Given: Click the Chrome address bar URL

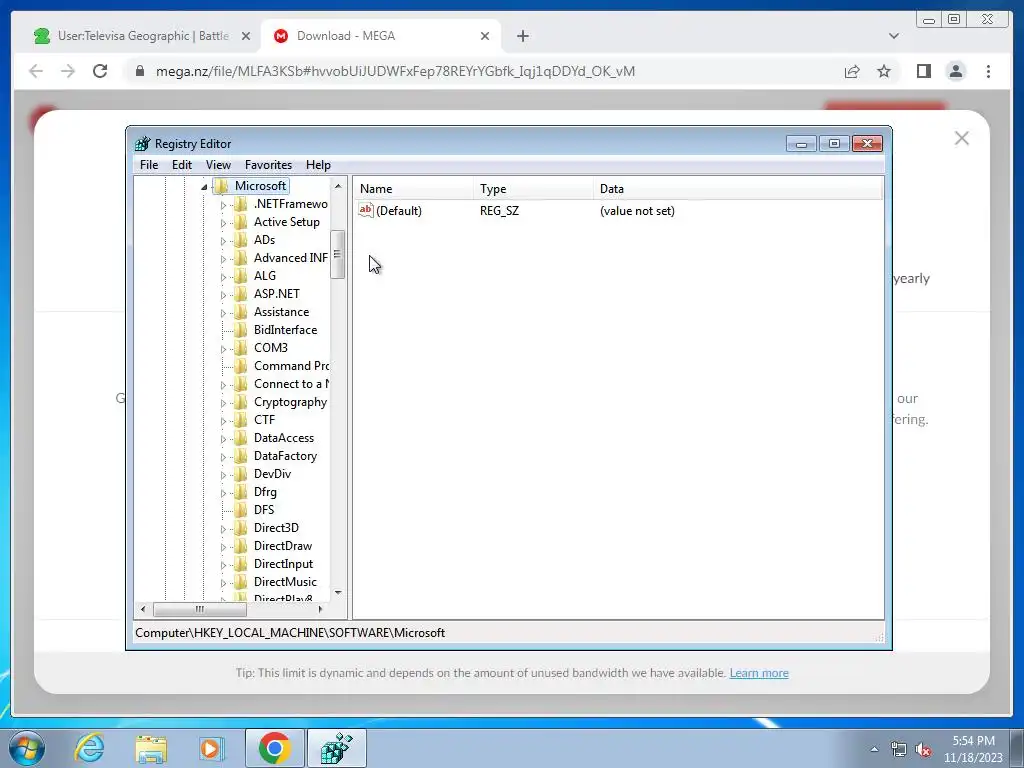Looking at the screenshot, I should tap(395, 71).
